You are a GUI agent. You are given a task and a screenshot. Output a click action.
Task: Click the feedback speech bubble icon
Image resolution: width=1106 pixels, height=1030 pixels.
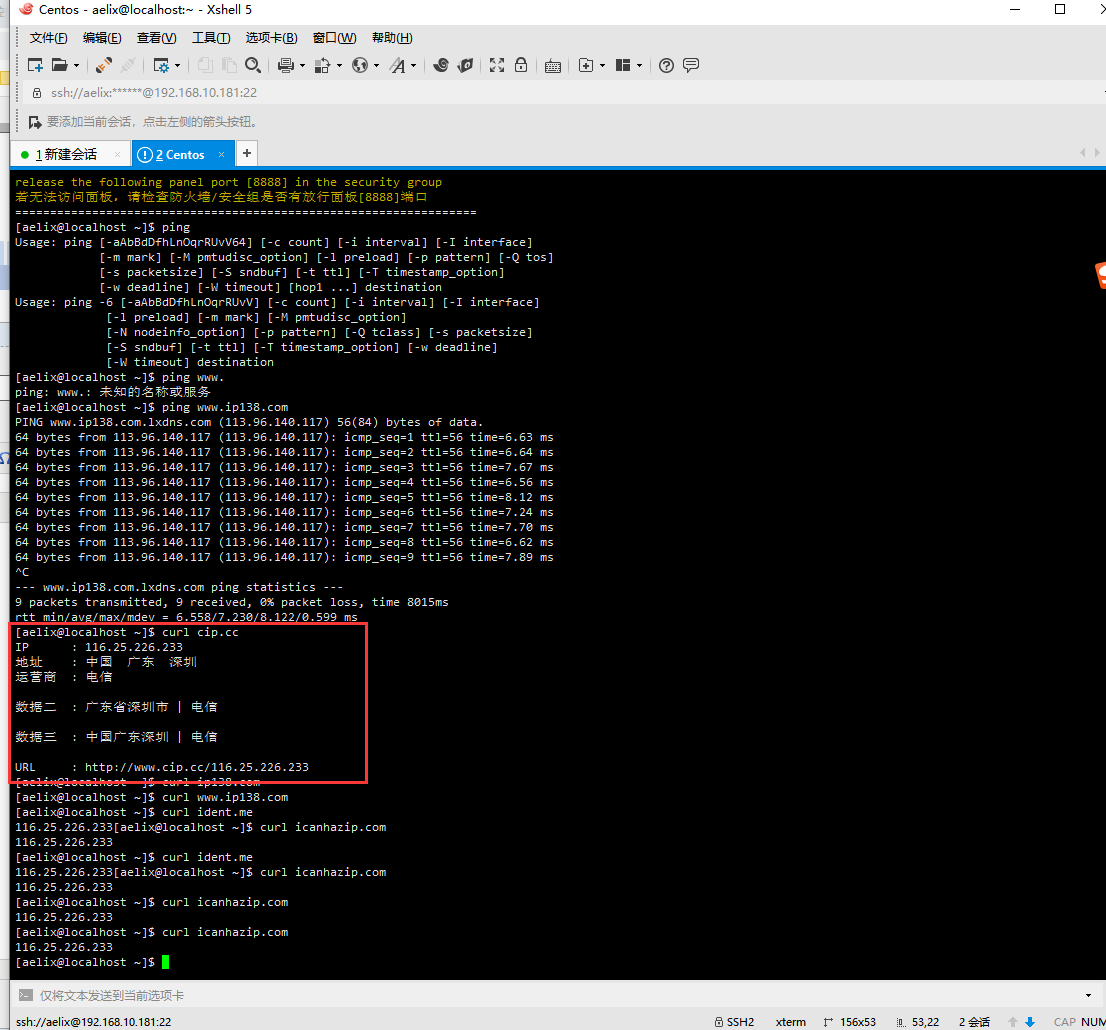[691, 66]
